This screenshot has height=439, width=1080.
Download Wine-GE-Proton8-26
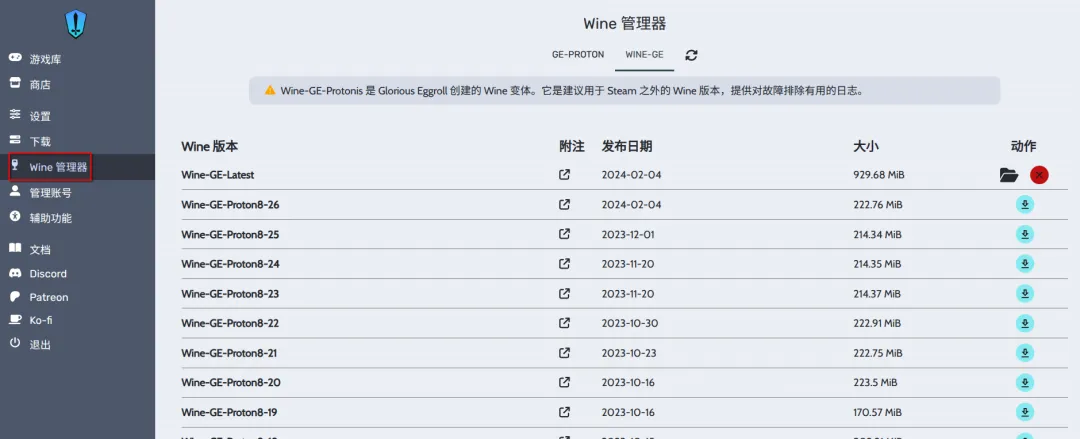(x=1025, y=205)
